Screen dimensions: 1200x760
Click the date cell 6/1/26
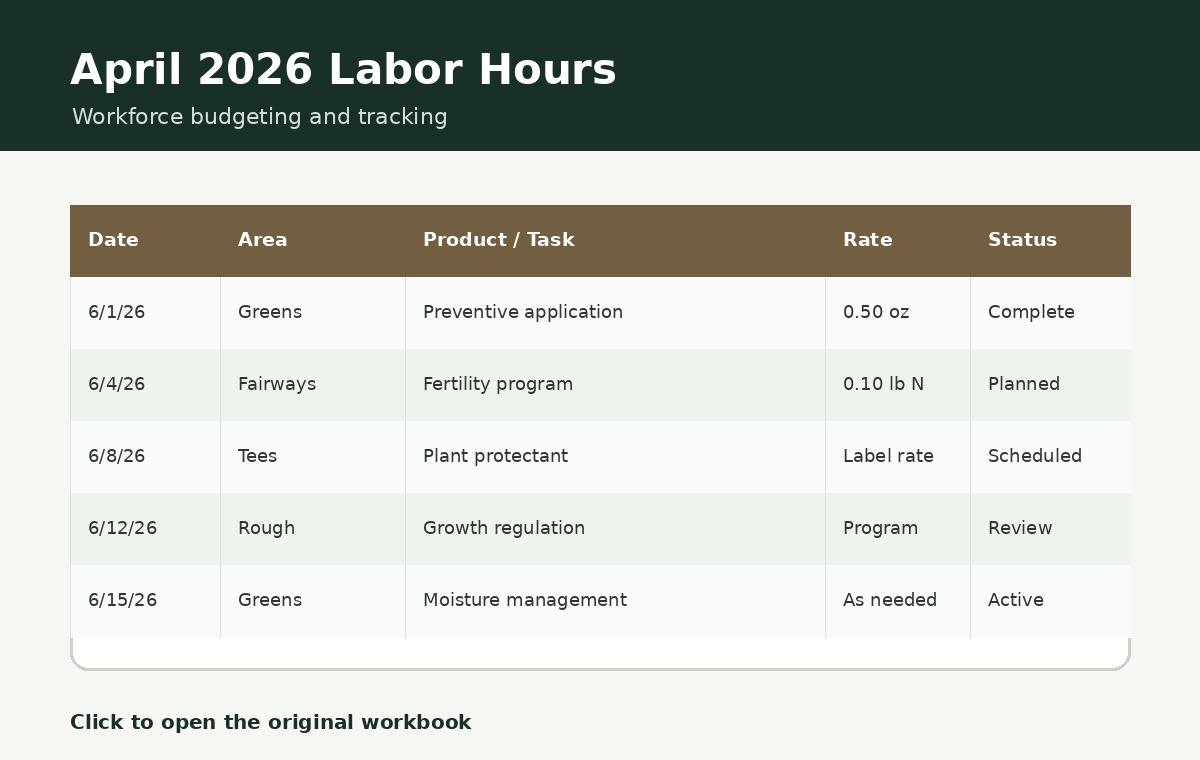(145, 312)
